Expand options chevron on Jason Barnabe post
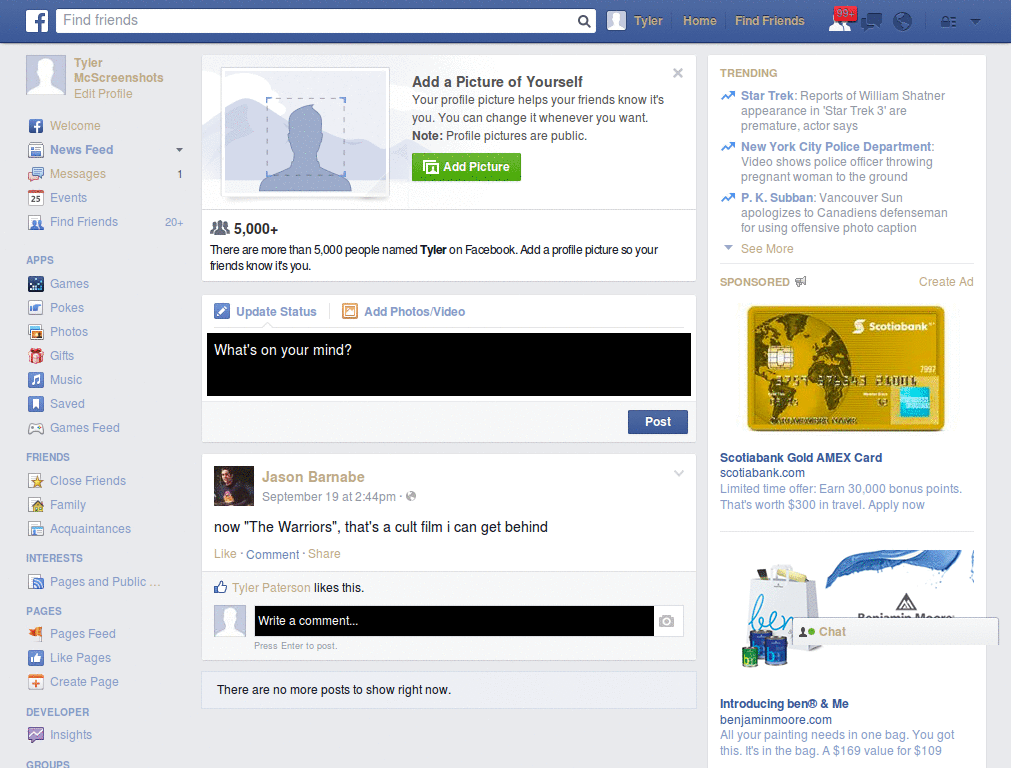1024x768 pixels. click(679, 473)
